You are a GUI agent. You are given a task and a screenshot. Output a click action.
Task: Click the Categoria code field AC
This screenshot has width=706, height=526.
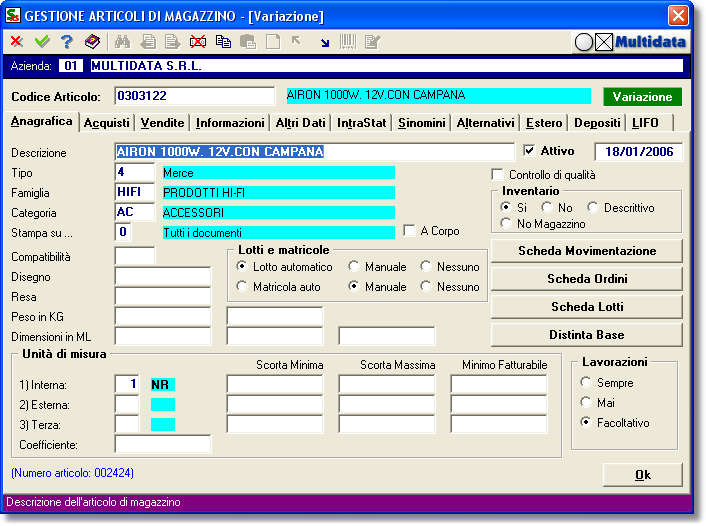135,212
